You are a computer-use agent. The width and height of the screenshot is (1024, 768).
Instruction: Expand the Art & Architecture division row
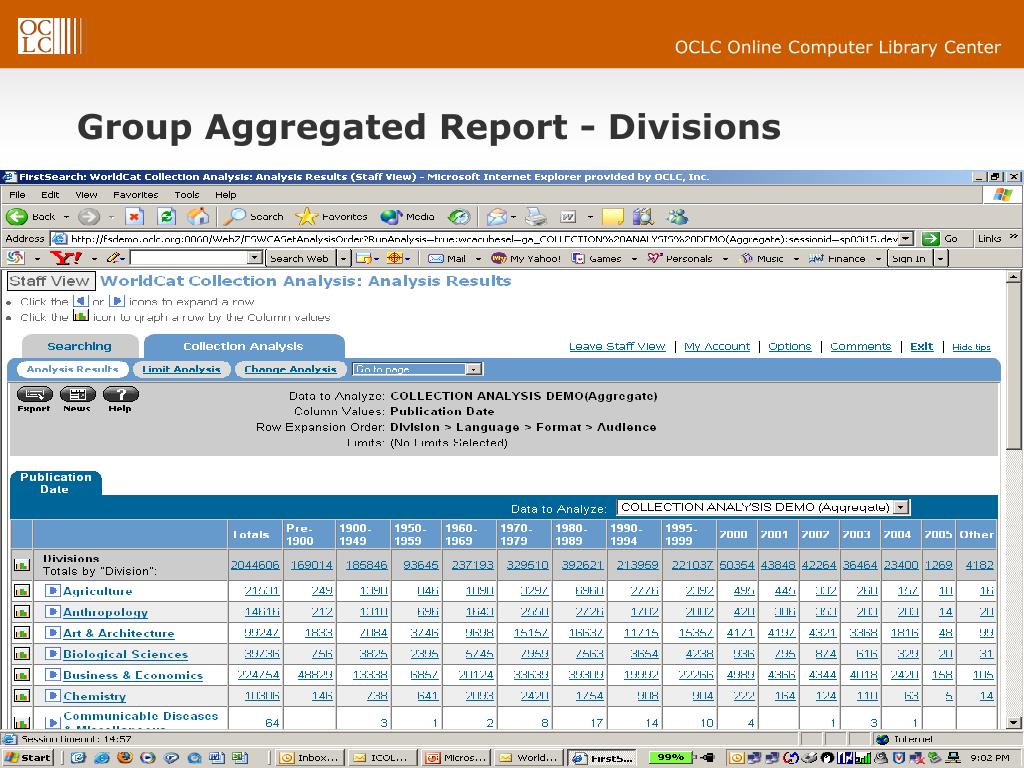coord(53,633)
